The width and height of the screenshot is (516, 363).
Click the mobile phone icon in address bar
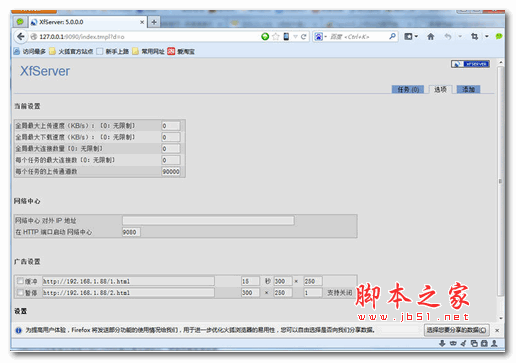[x=286, y=37]
